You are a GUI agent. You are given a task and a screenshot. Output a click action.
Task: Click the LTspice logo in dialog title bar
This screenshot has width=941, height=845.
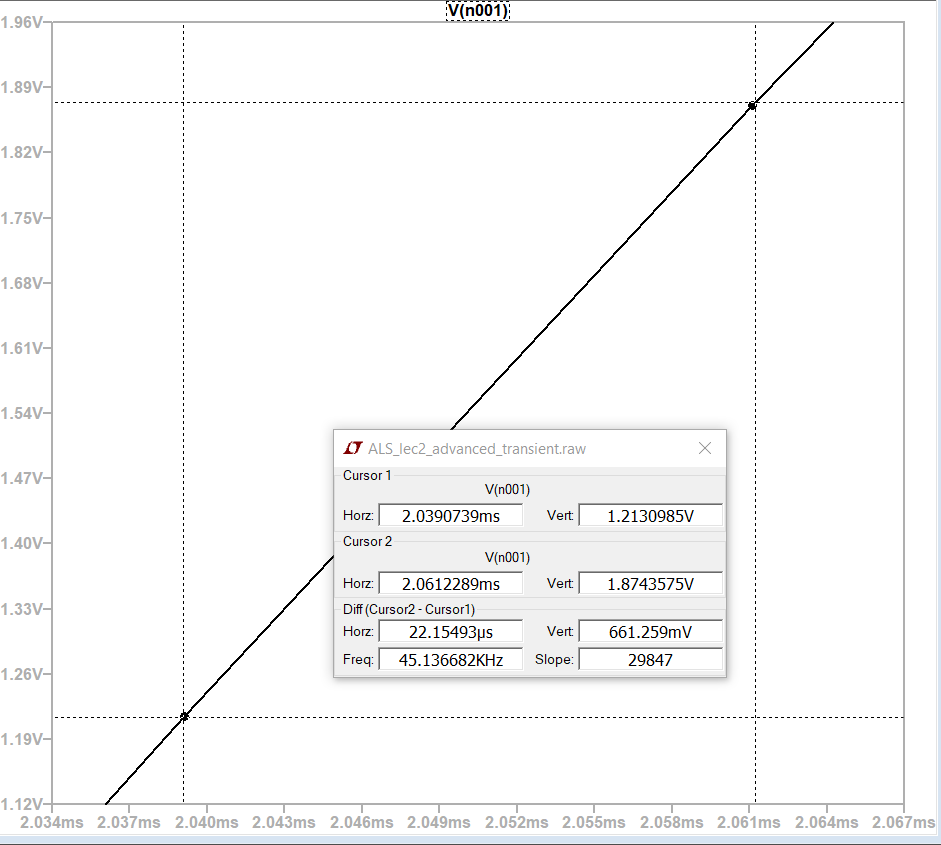(351, 448)
